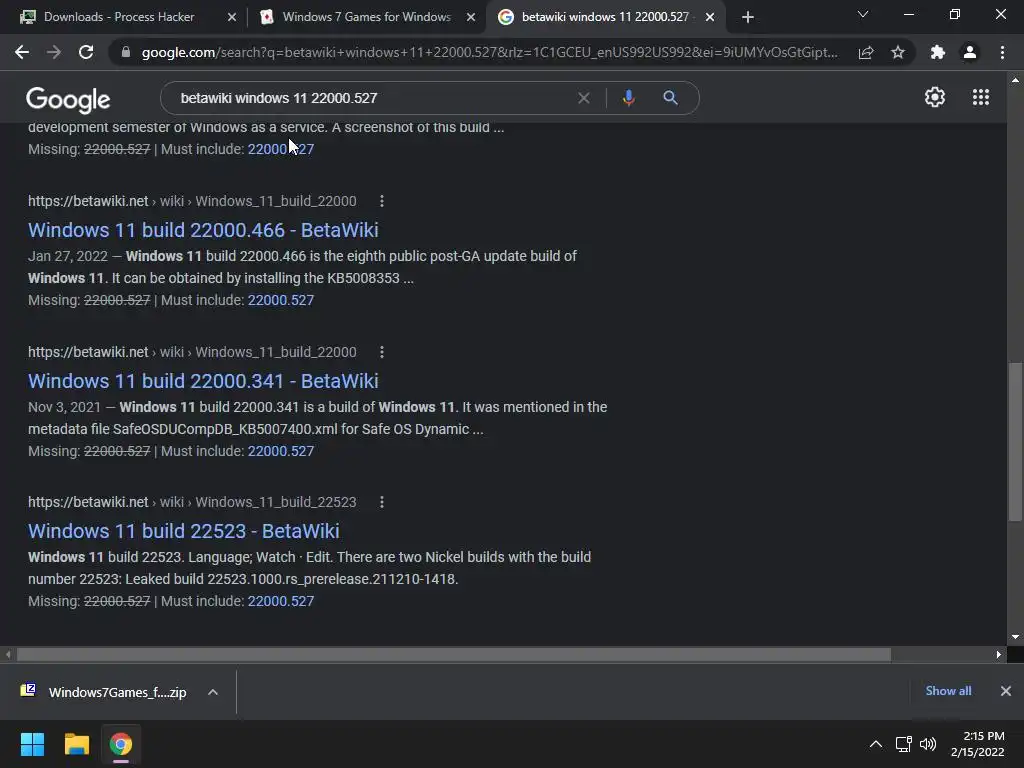Click the vertical page scrollbar thumb
Image resolution: width=1024 pixels, height=768 pixels.
point(1015,441)
